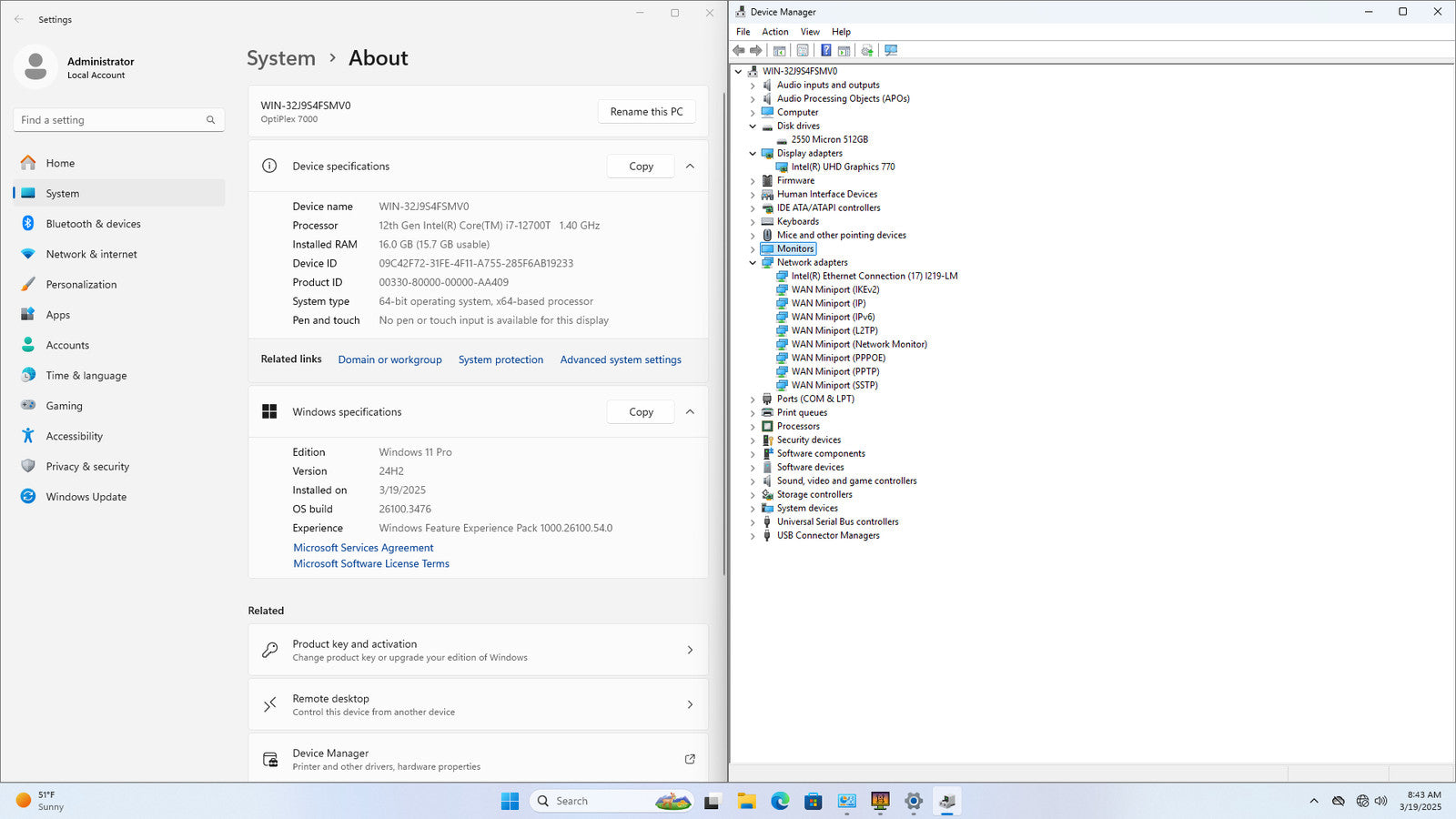Expand Audio inputs and outputs node
The width and height of the screenshot is (1456, 819).
pyautogui.click(x=753, y=86)
